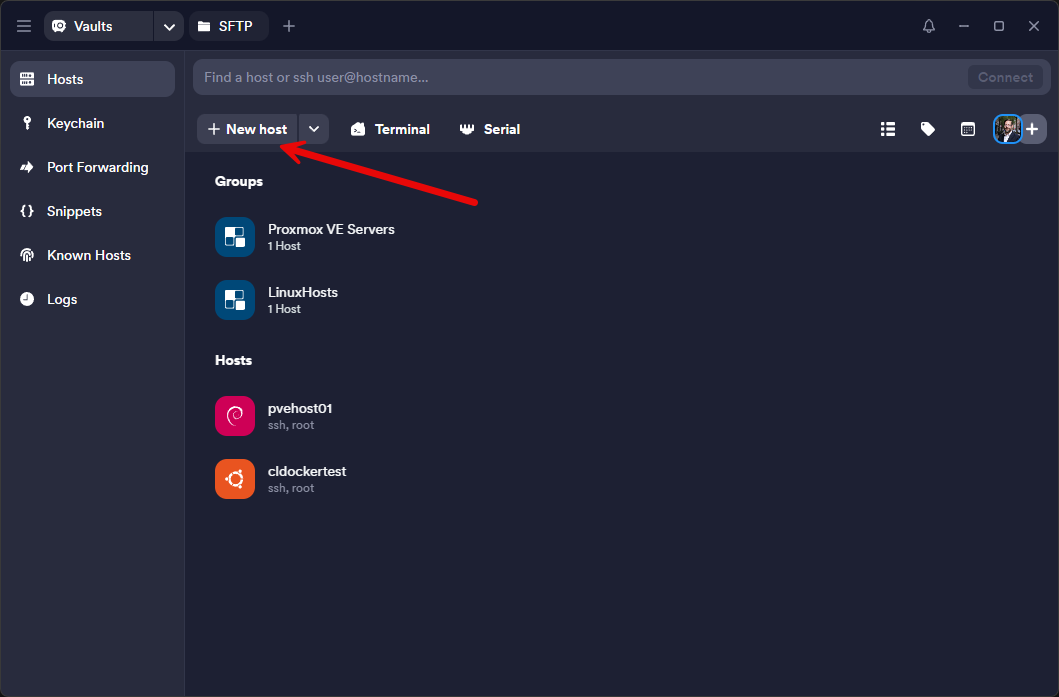Click the Connect button
The image size is (1059, 697).
(x=1005, y=77)
